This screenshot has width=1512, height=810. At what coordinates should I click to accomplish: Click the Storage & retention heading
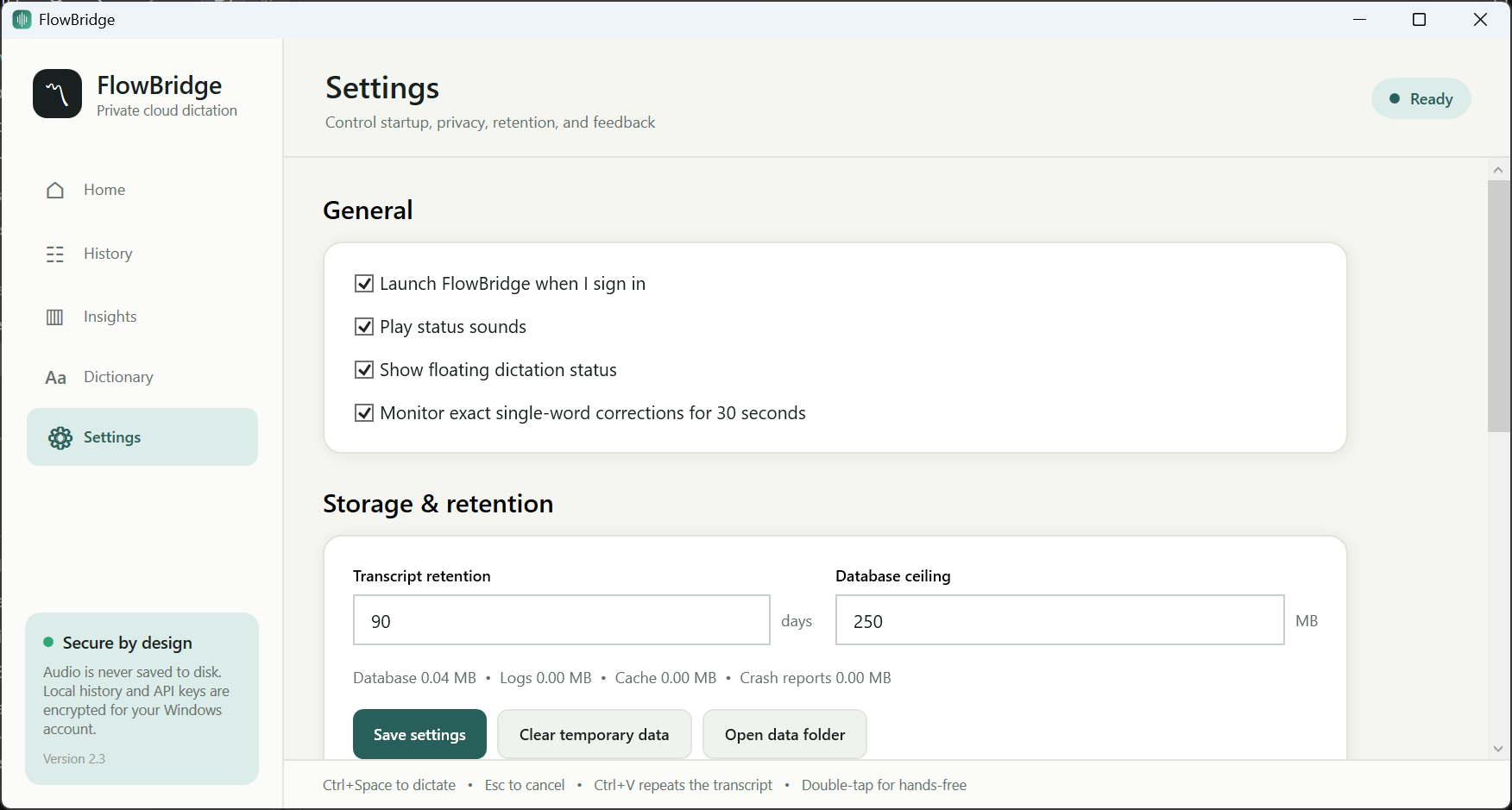coord(438,504)
